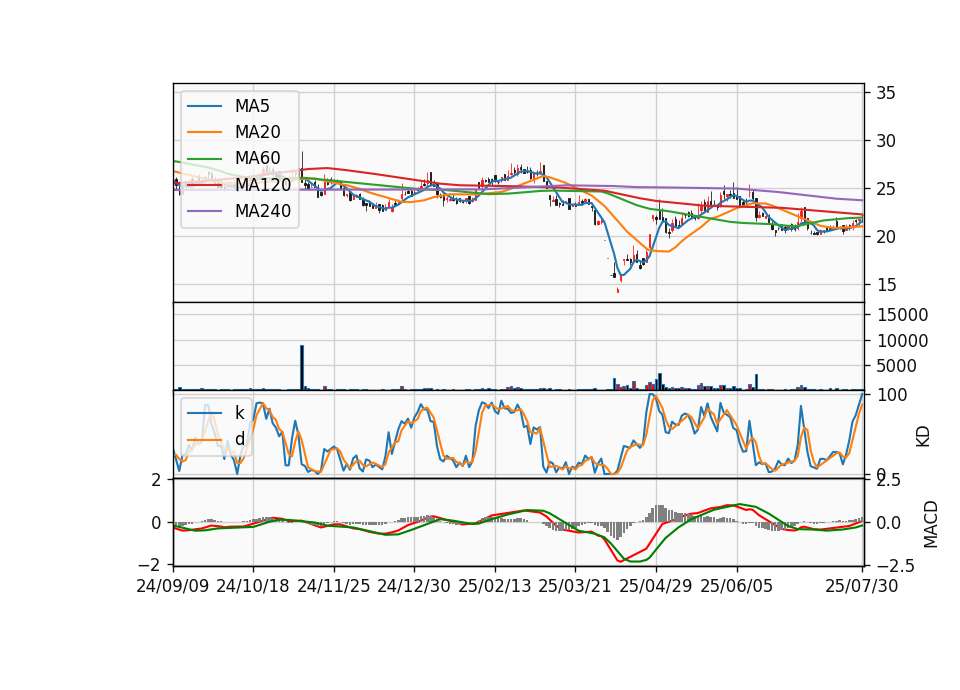Click the MA5 legend label
The image size is (960, 690).
point(252,106)
